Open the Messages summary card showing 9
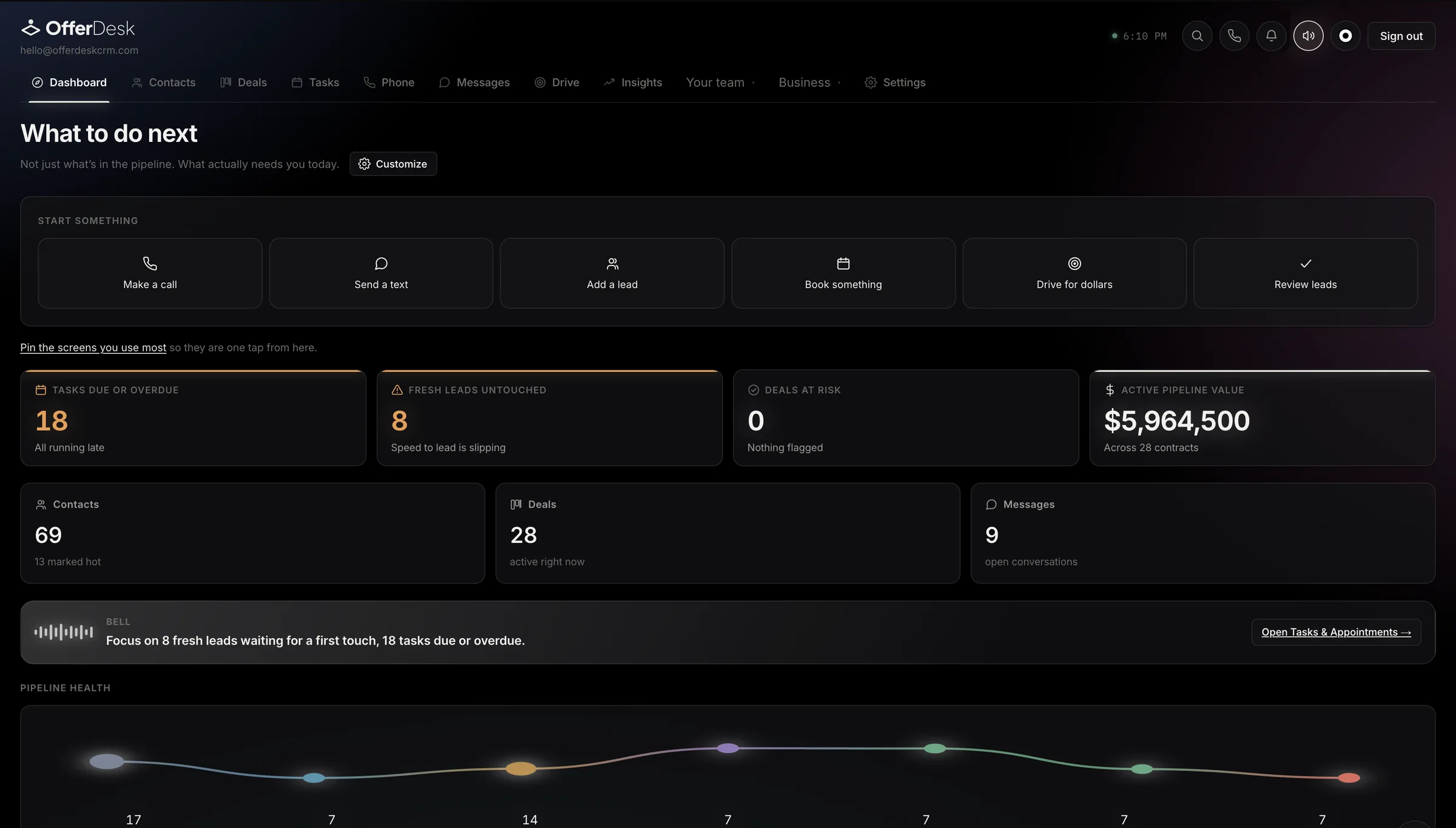1456x828 pixels. pos(1203,533)
